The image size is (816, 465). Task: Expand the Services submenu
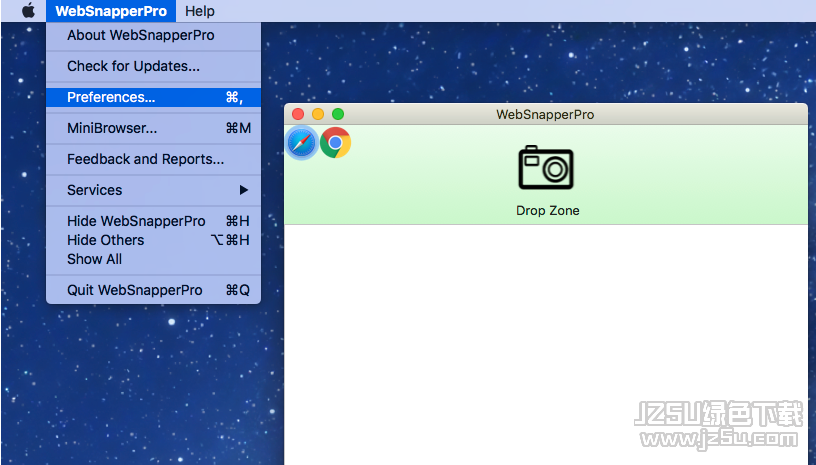(154, 190)
